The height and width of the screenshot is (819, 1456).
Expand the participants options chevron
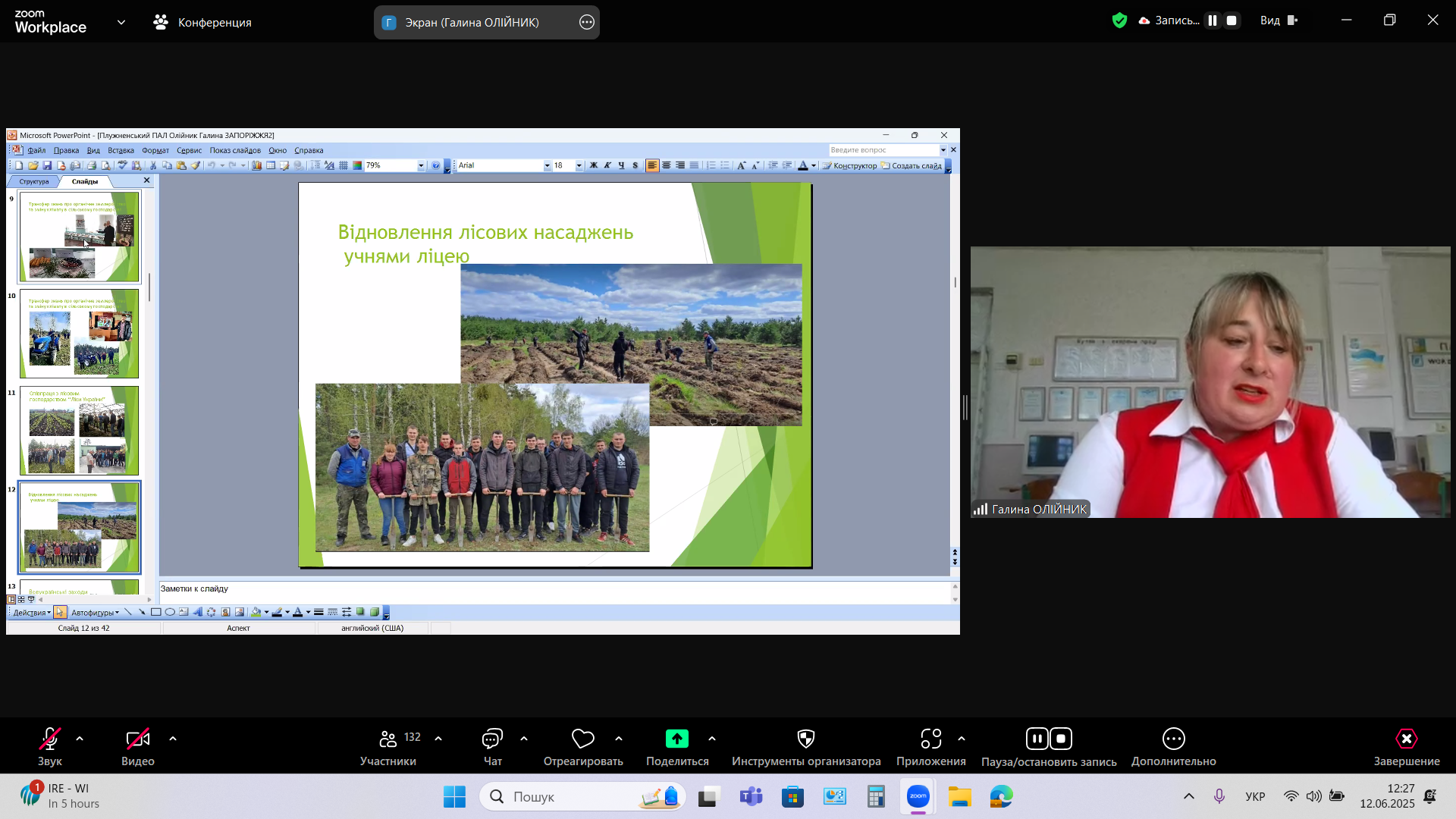coord(438,739)
